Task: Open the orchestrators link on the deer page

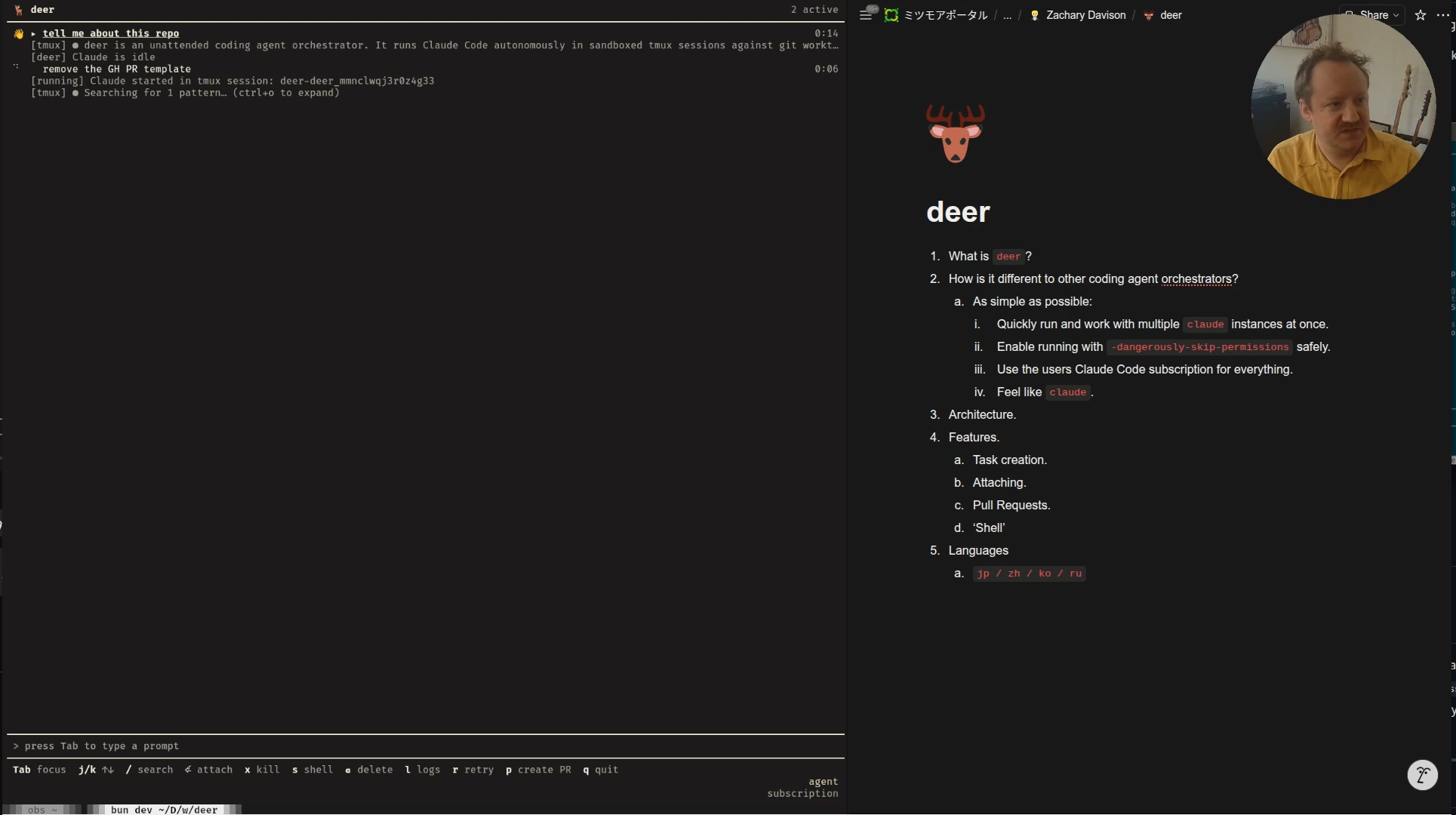Action: (1197, 279)
